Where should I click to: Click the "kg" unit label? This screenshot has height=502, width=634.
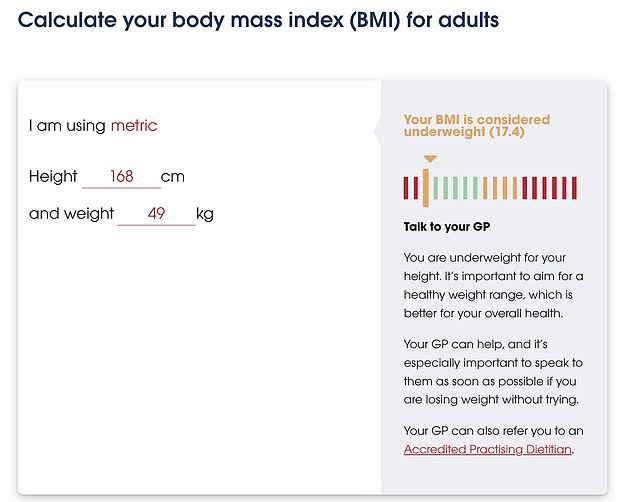click(205, 214)
